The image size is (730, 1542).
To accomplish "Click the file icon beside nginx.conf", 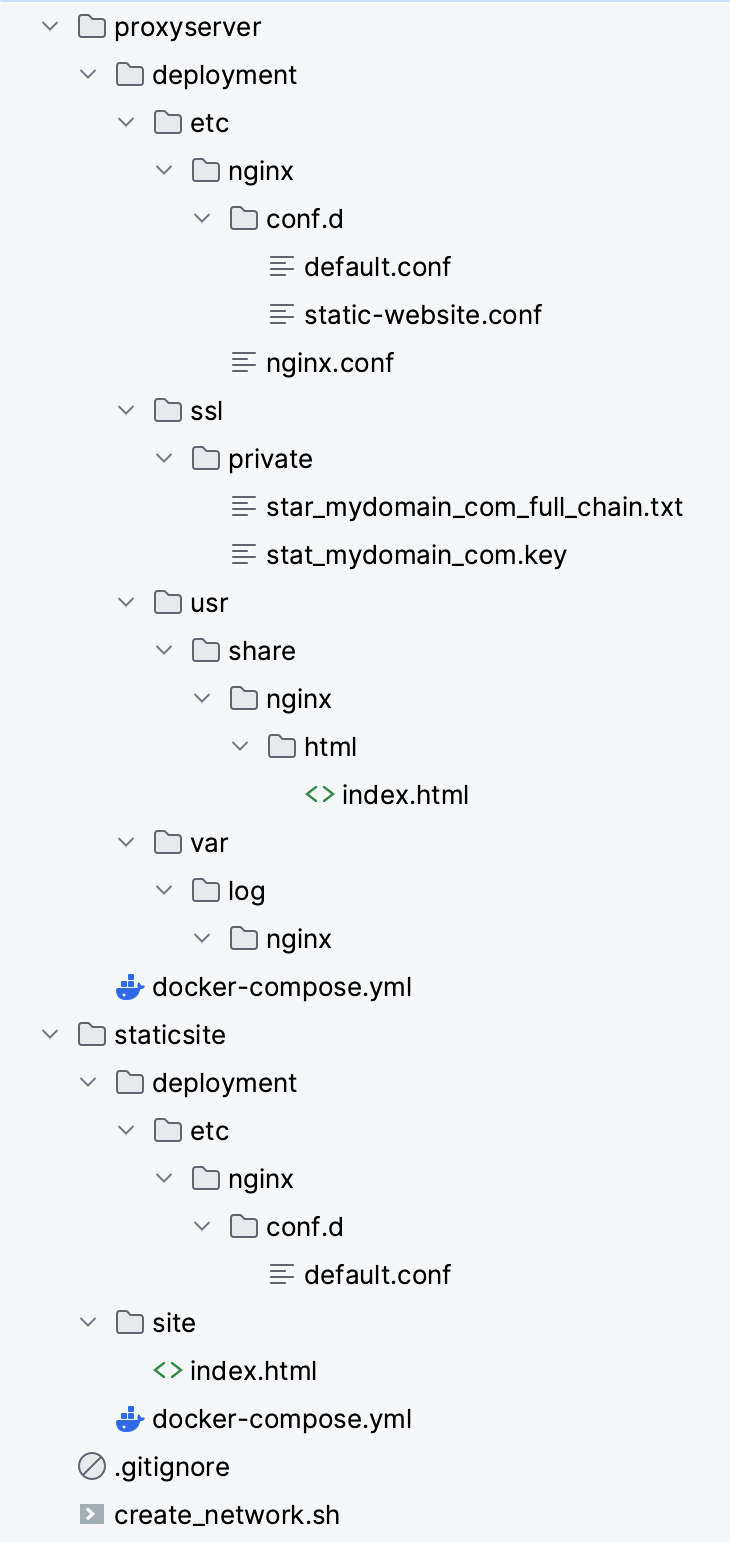I will (x=245, y=363).
